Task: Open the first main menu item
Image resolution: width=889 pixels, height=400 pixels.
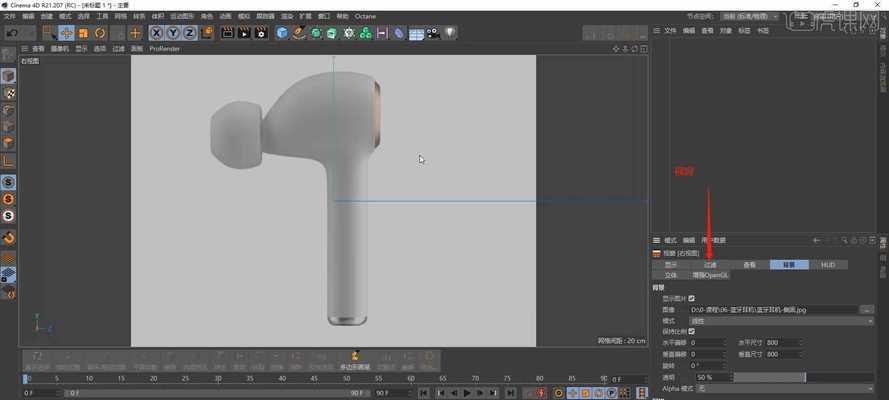Action: (10, 16)
